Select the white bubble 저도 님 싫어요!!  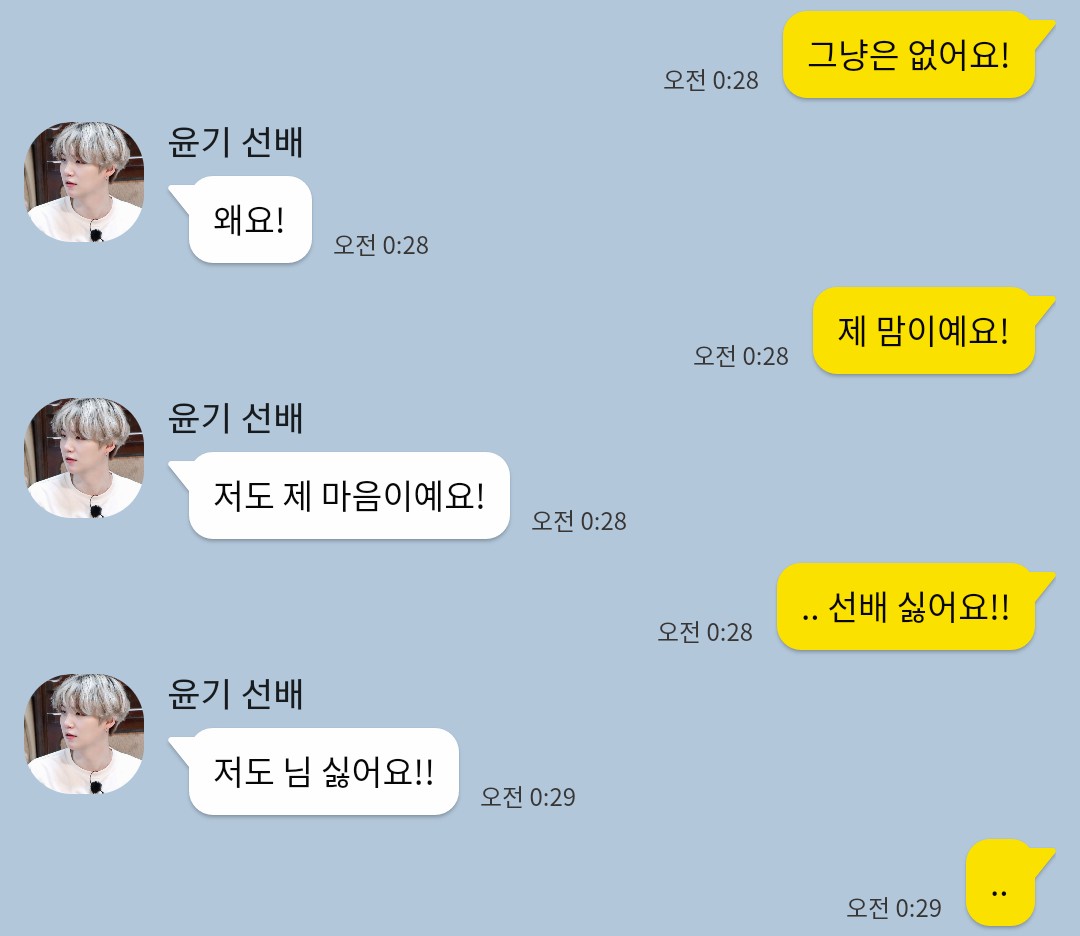click(x=315, y=771)
